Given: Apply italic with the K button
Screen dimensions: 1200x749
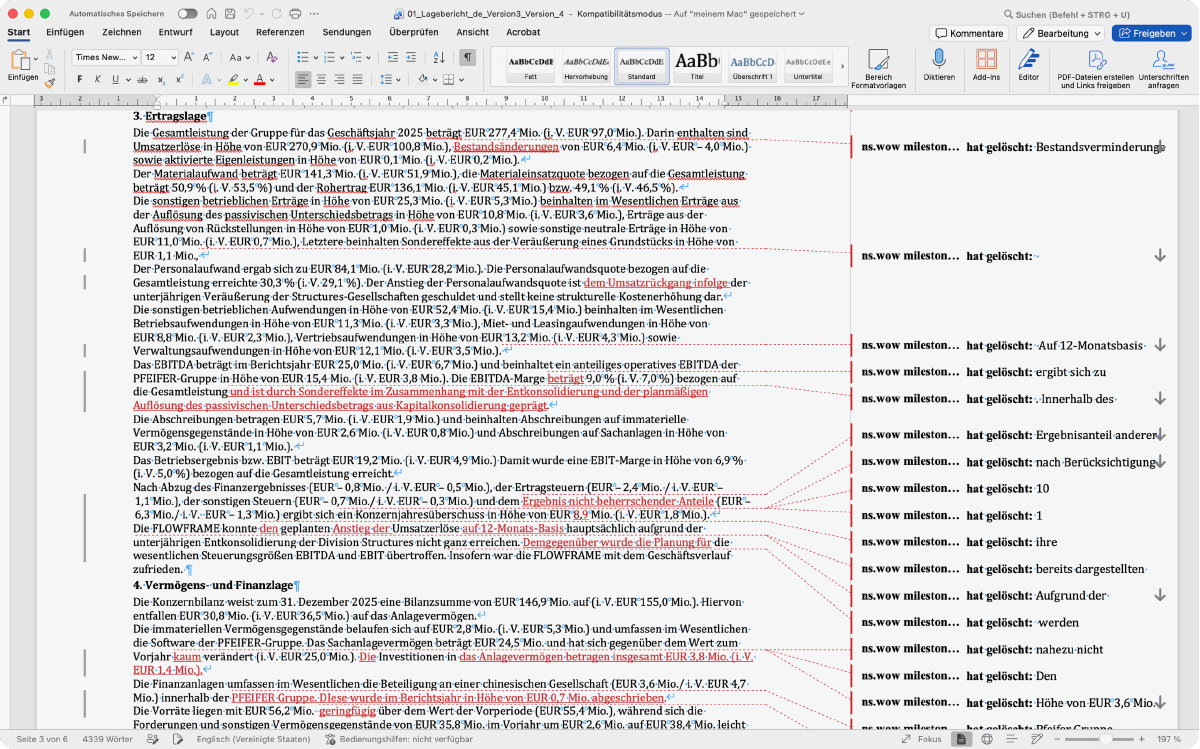Looking at the screenshot, I should (x=98, y=80).
